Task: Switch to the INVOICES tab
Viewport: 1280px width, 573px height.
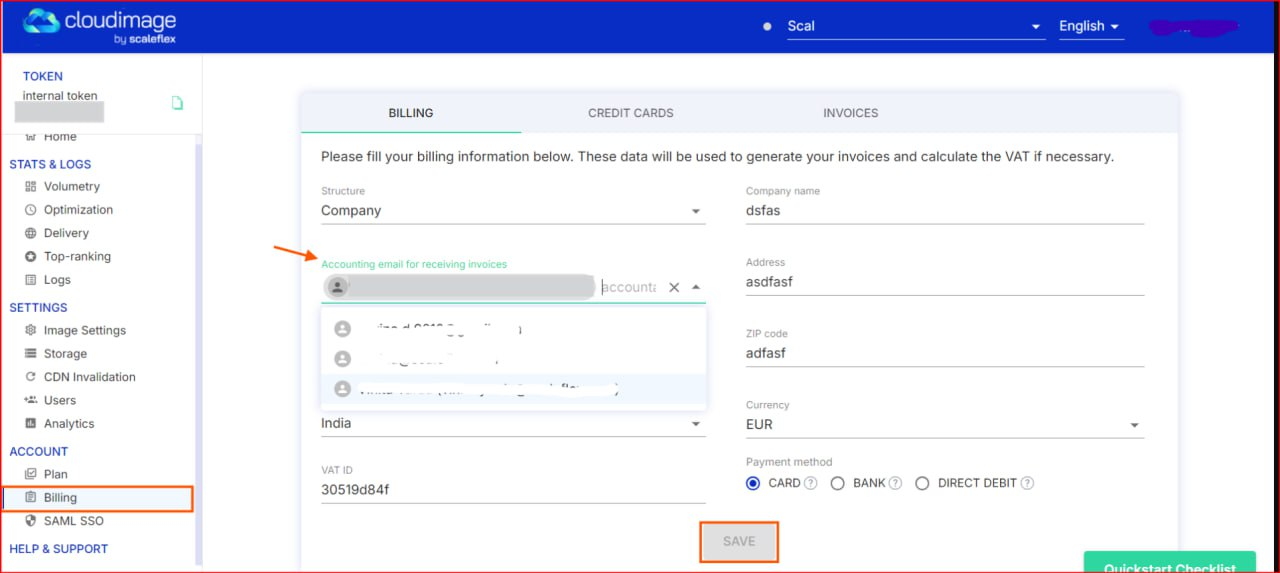Action: click(850, 113)
